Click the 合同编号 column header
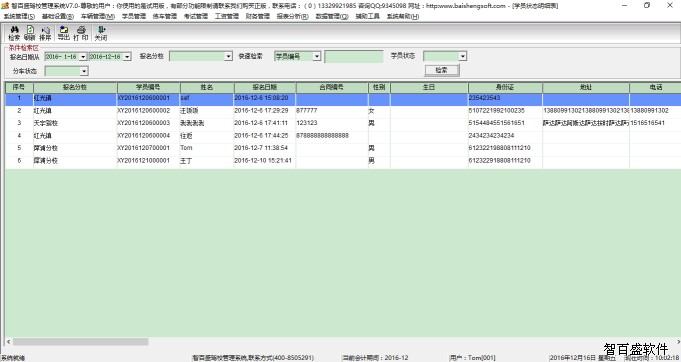This screenshot has width=681, height=362. click(x=332, y=87)
